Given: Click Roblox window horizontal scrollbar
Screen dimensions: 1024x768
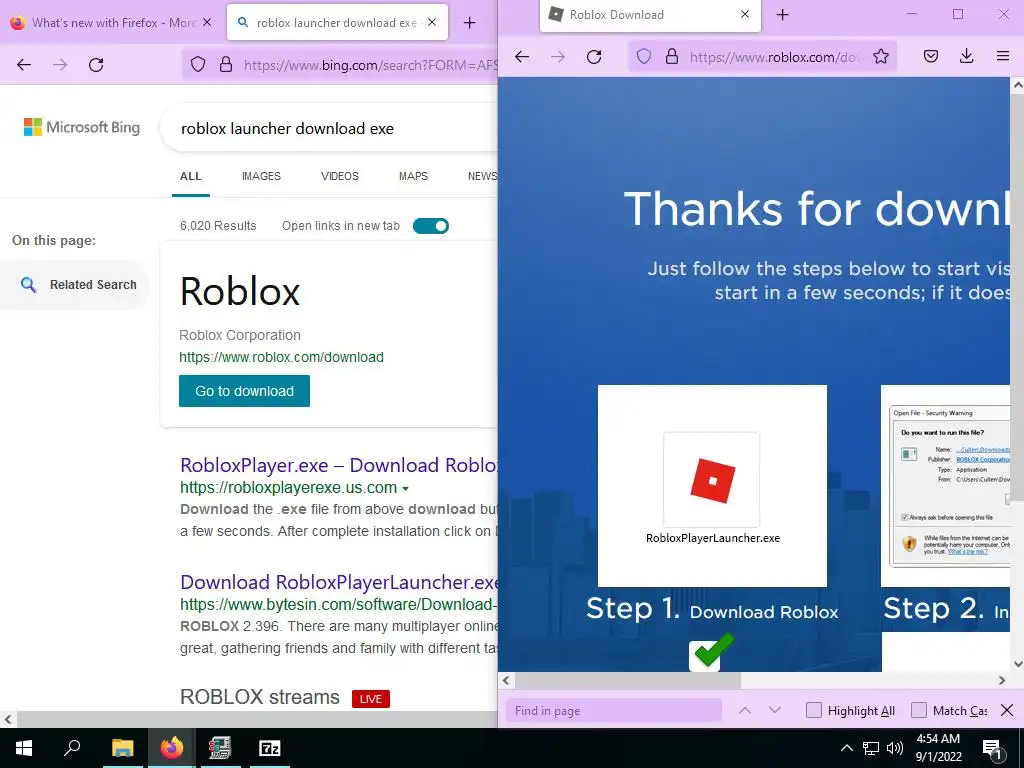Looking at the screenshot, I should 628,680.
